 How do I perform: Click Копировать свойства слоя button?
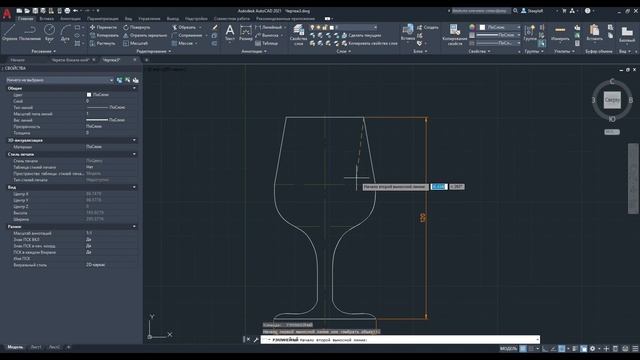[x=369, y=43]
